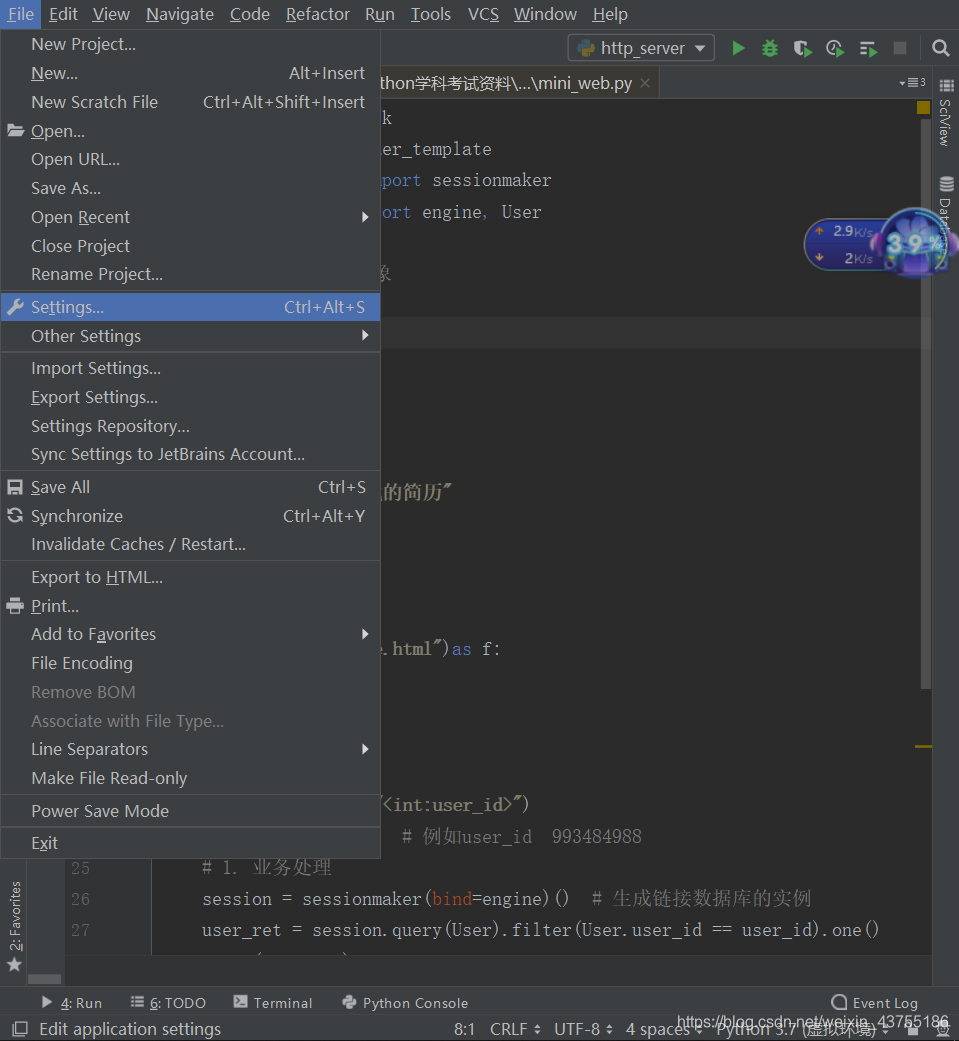
Task: Open the Navigate menu
Action: [x=179, y=14]
